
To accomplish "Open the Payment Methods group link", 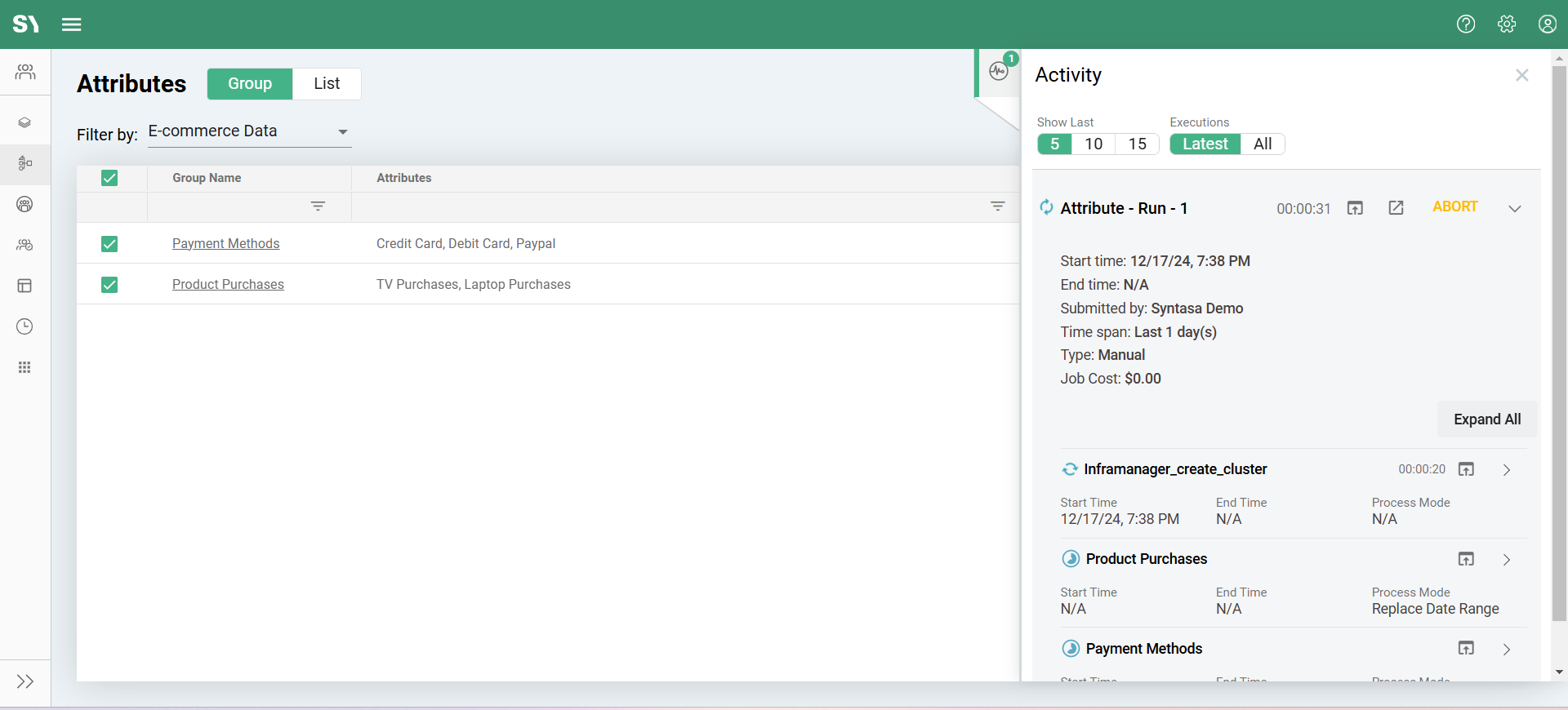I will [x=225, y=244].
